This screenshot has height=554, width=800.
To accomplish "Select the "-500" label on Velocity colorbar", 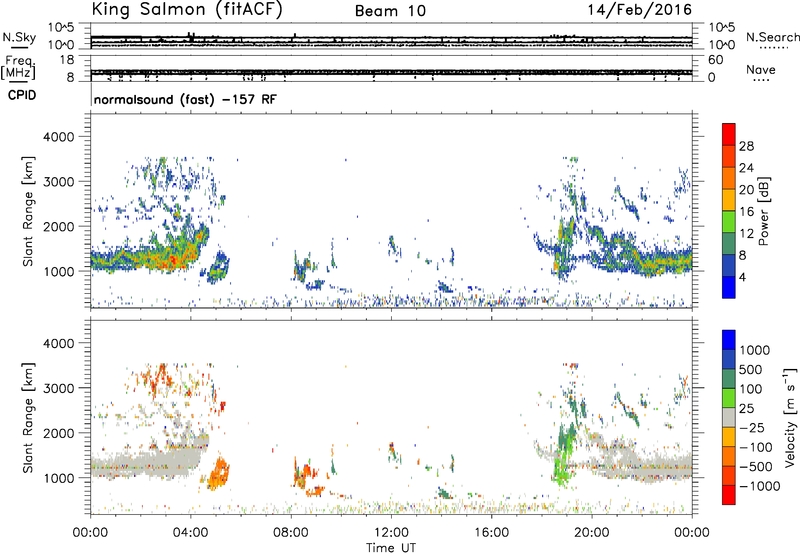I will pos(757,466).
